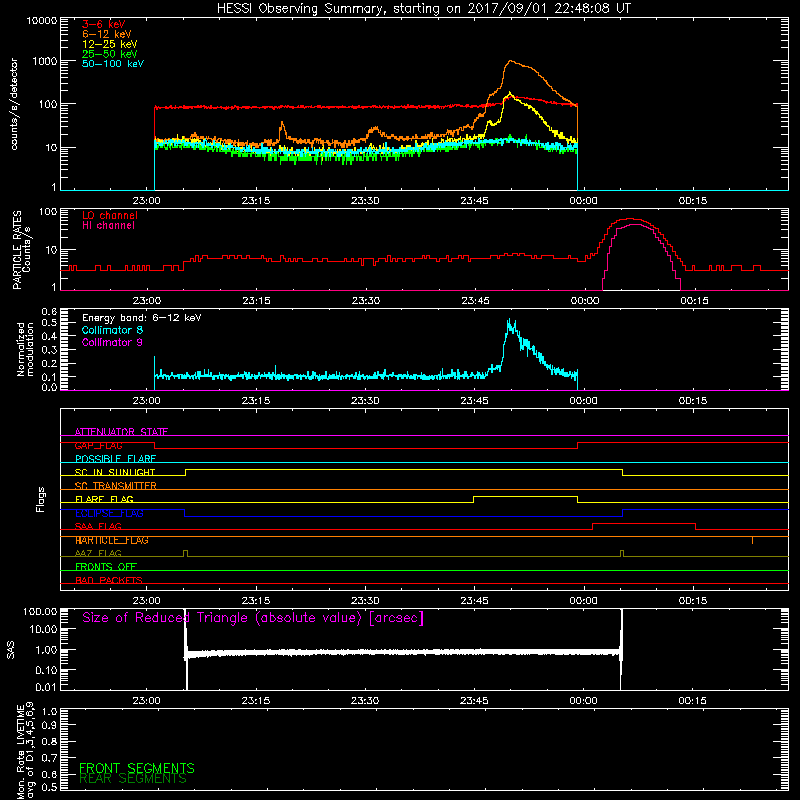Click the PARTICLE_FLAG label
The image size is (800, 800).
112,540
